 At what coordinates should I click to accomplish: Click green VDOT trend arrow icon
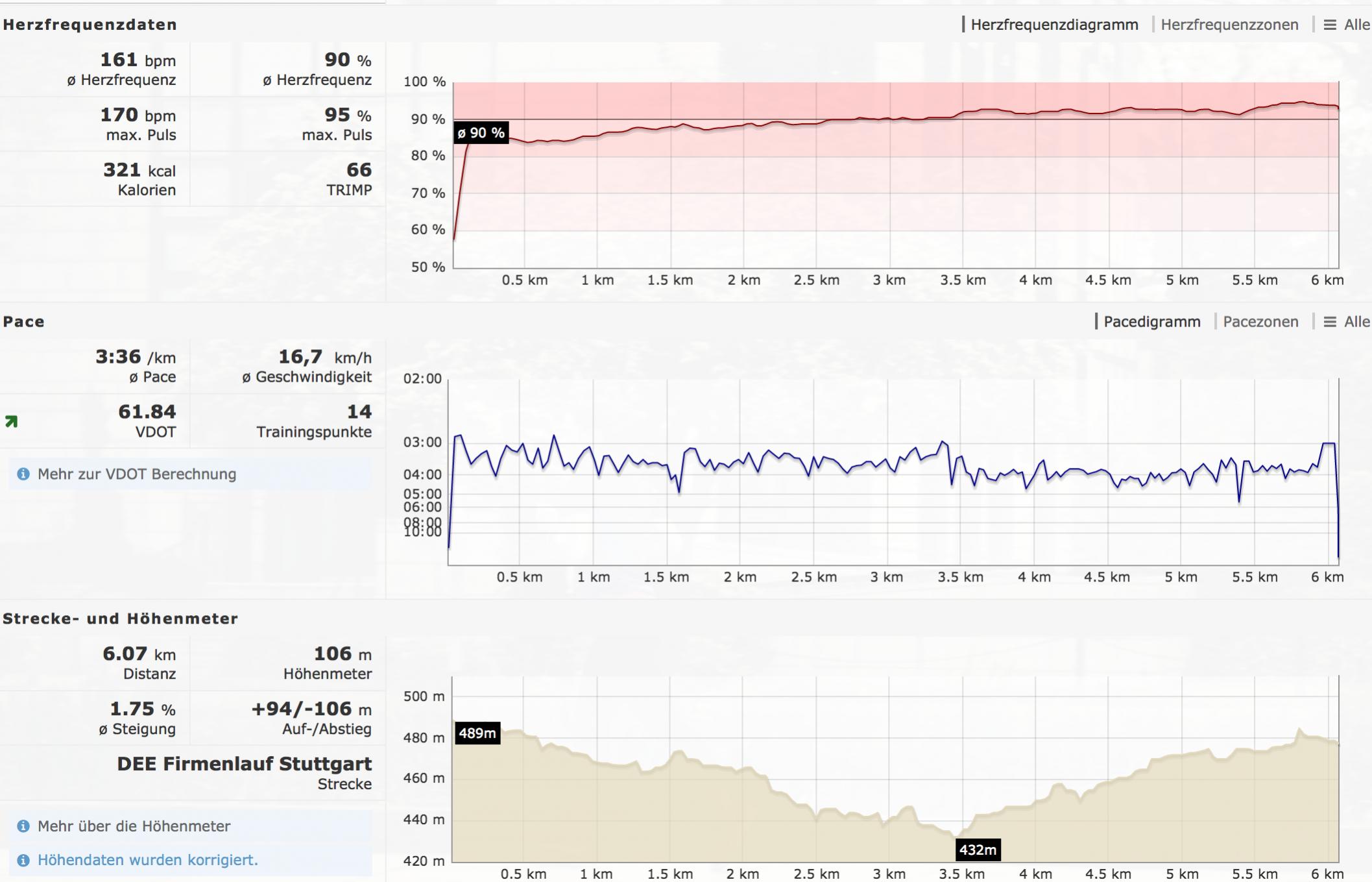(x=12, y=422)
